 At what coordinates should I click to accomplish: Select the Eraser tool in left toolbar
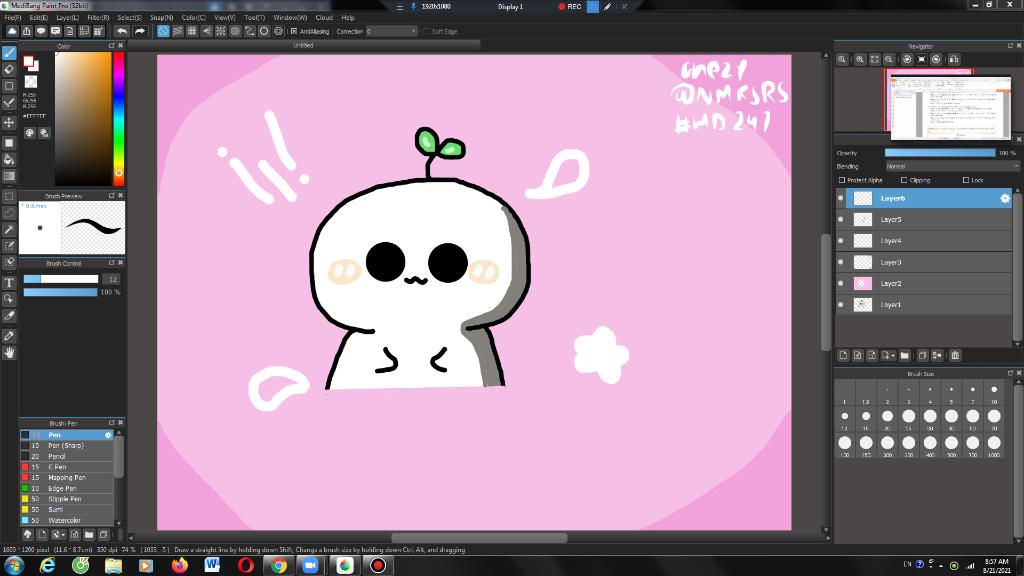click(9, 69)
